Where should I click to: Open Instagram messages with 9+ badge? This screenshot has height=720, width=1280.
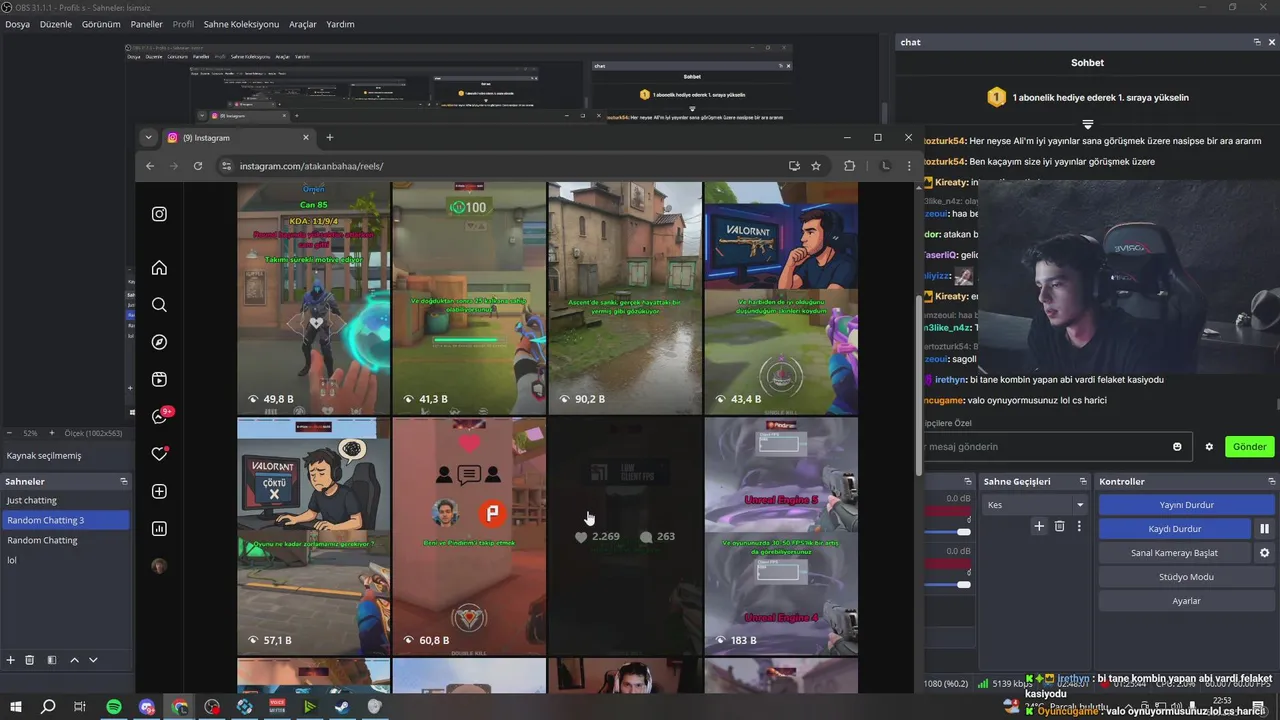[159, 416]
